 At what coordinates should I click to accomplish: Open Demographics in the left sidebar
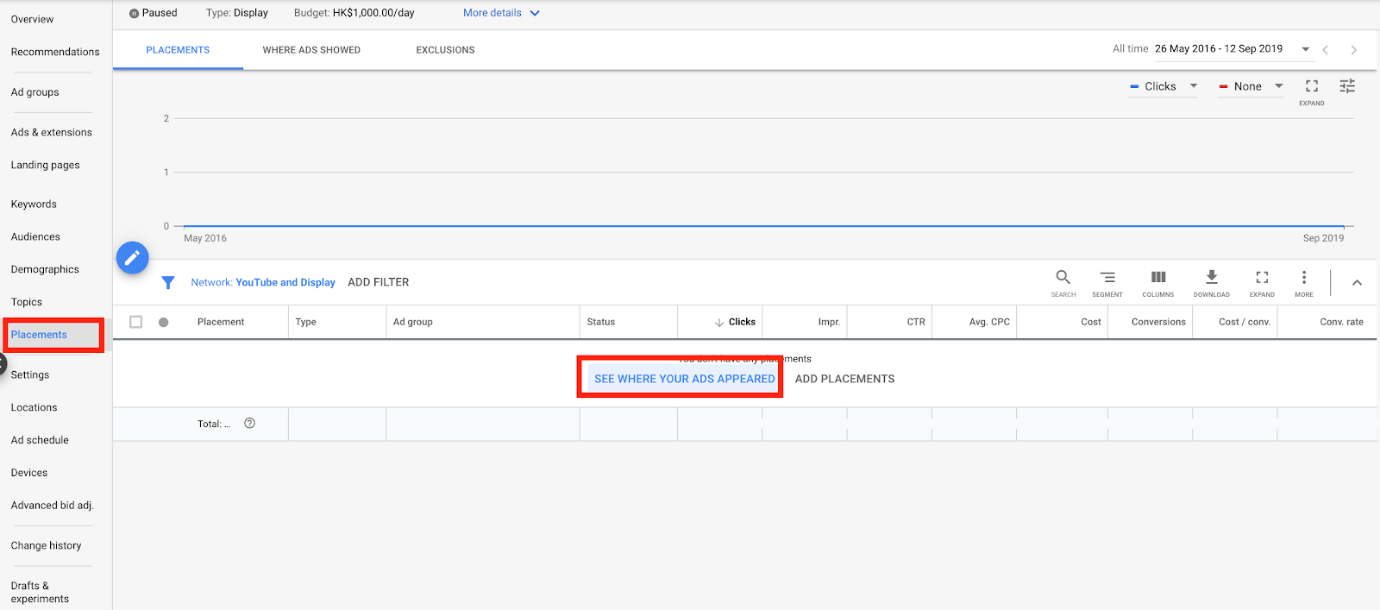pyautogui.click(x=45, y=270)
